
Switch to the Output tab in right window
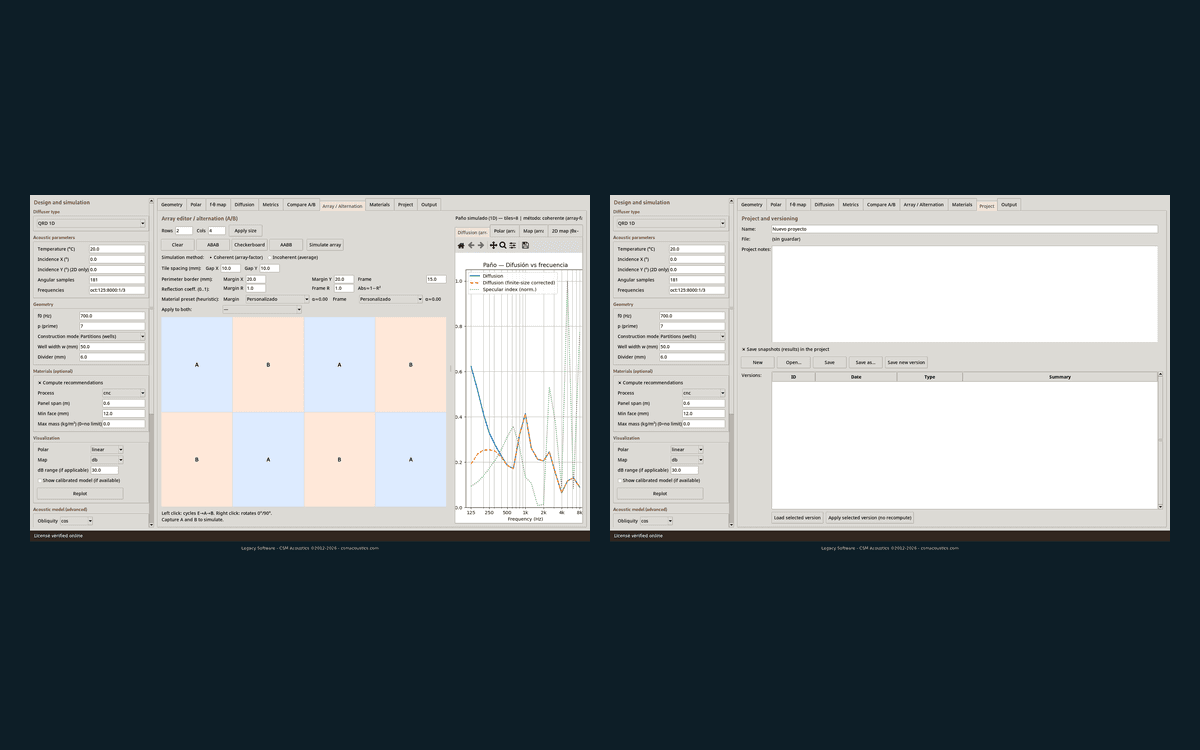(1009, 205)
